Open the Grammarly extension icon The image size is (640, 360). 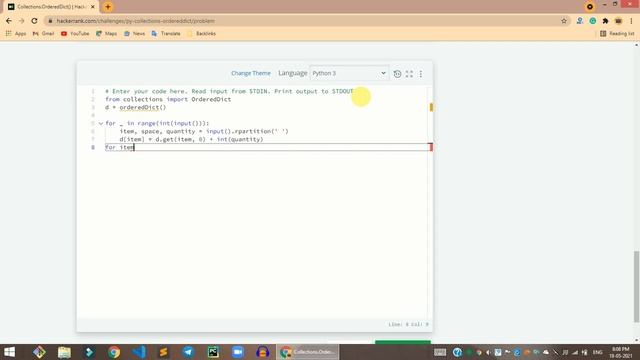[x=593, y=21]
